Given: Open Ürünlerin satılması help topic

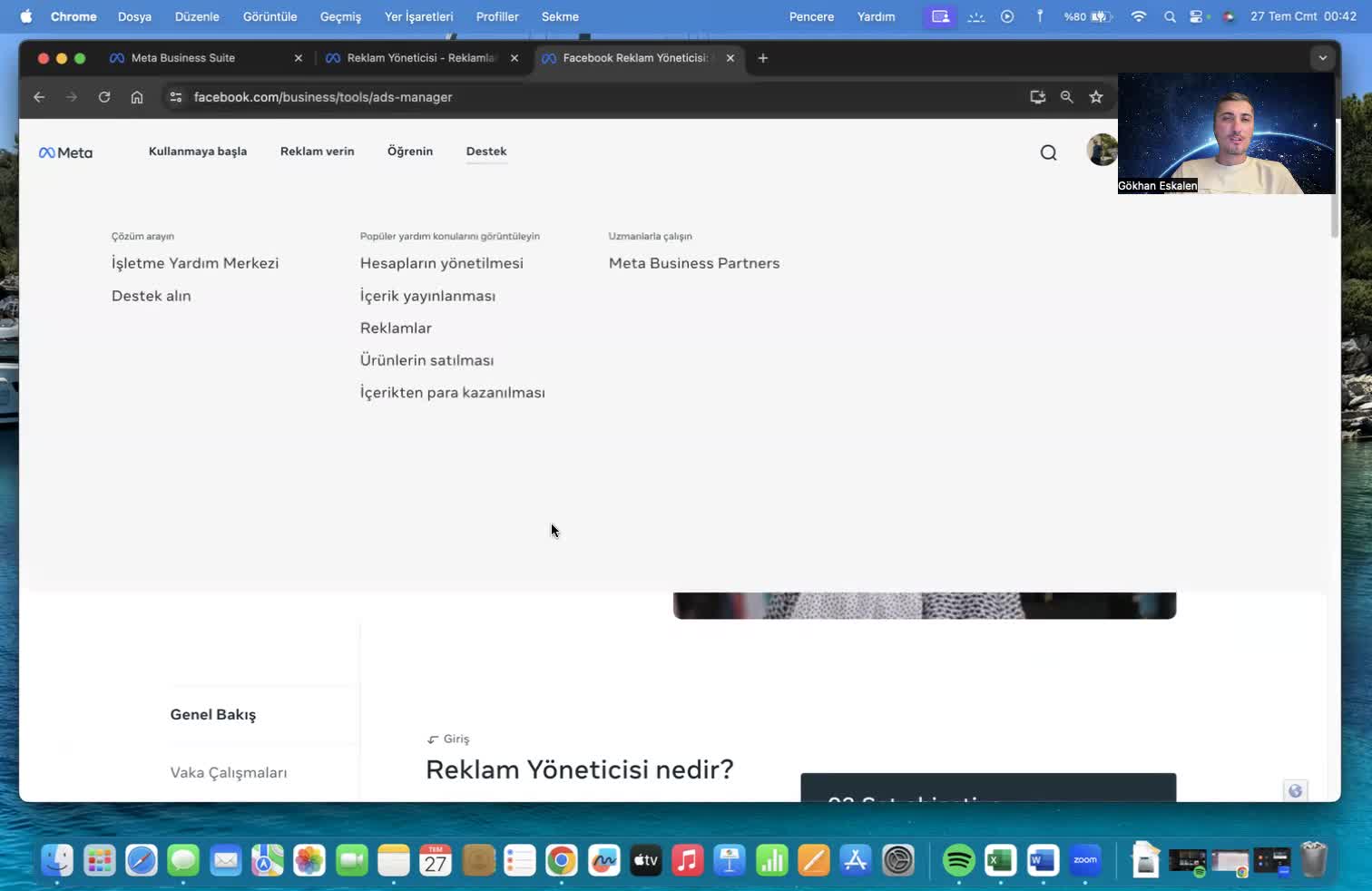Looking at the screenshot, I should [x=426, y=360].
